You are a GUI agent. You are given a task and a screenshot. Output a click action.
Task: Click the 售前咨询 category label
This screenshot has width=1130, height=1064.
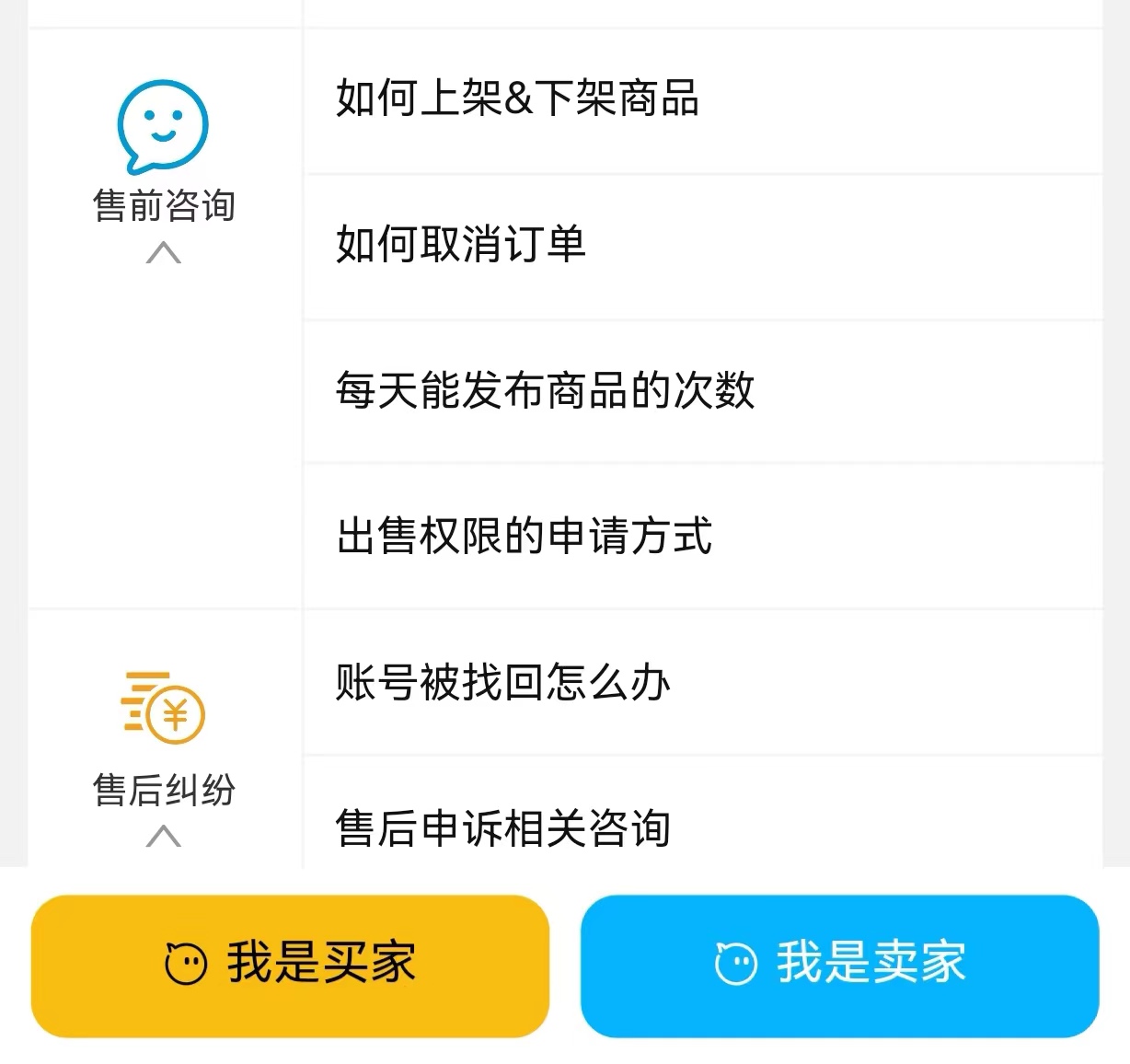pos(164,205)
